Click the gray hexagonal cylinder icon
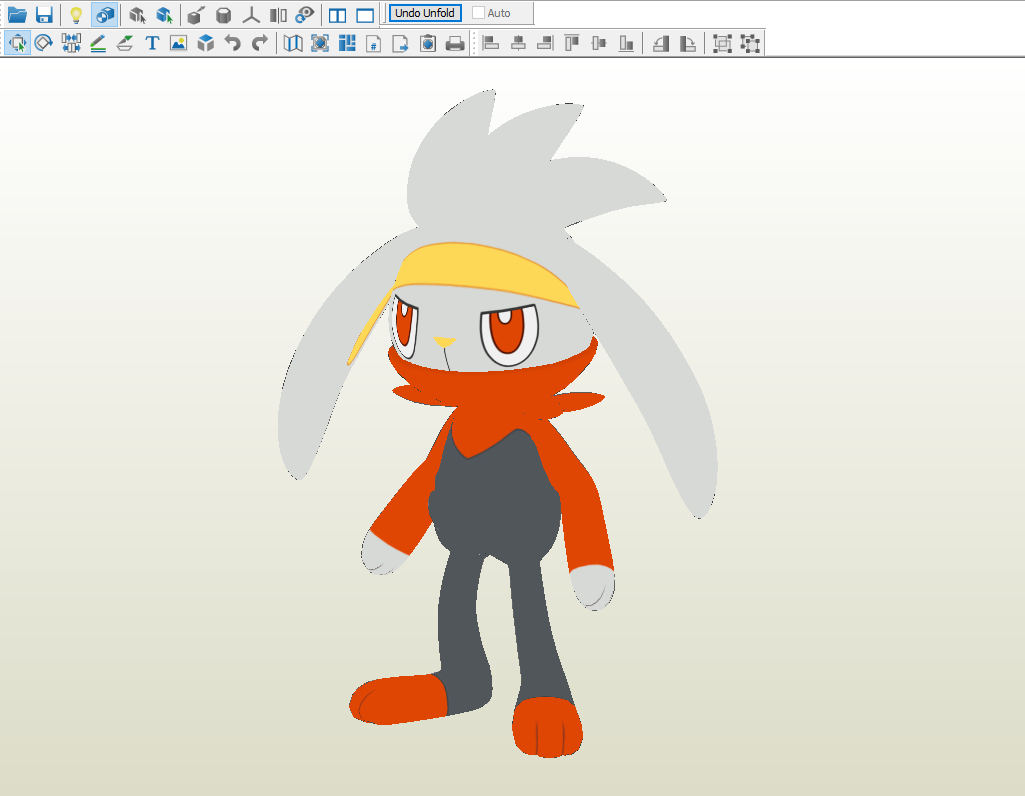The height and width of the screenshot is (796, 1025). [223, 14]
